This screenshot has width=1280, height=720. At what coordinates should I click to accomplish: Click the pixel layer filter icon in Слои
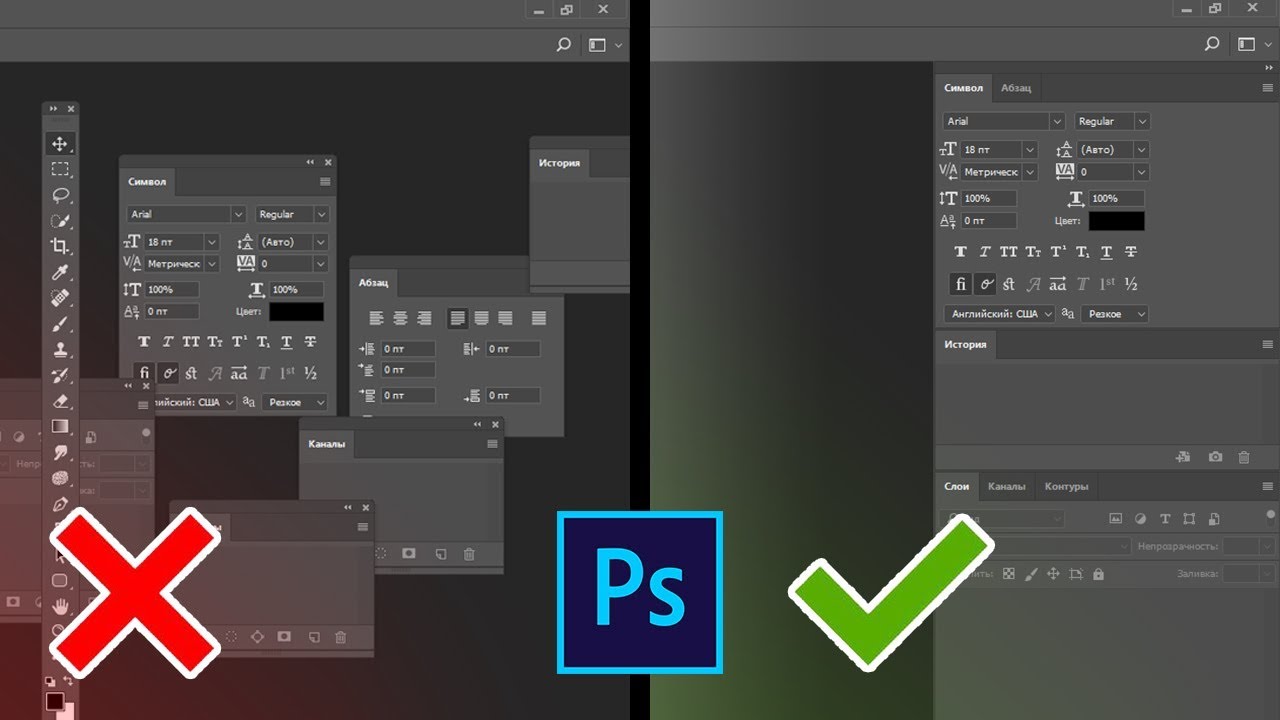[x=1116, y=519]
